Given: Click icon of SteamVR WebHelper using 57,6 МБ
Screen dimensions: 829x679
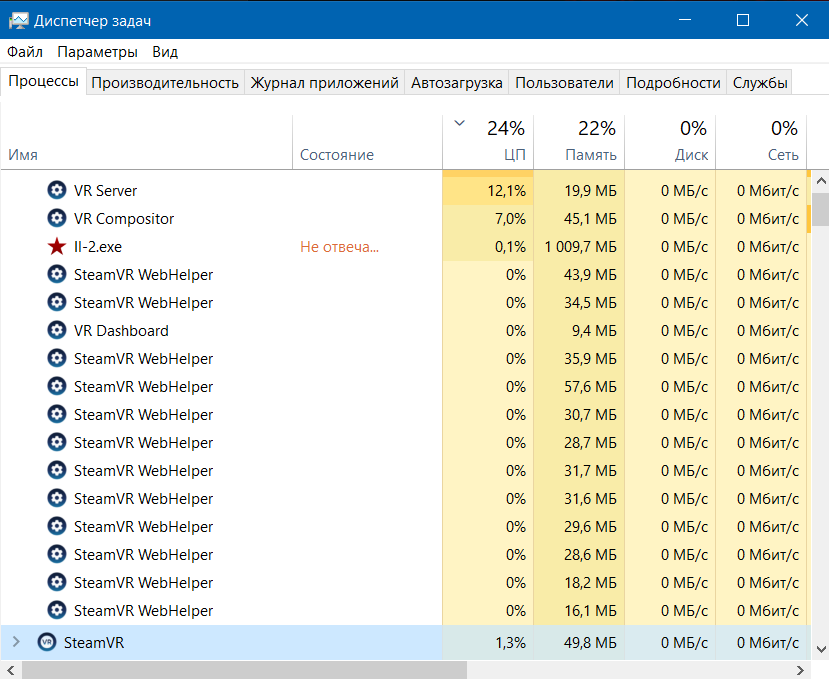Looking at the screenshot, I should pyautogui.click(x=57, y=386).
